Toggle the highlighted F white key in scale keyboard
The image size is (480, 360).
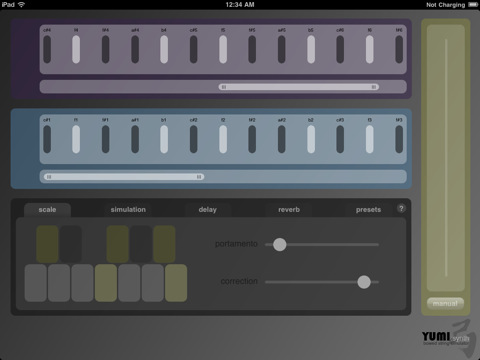[x=106, y=283]
